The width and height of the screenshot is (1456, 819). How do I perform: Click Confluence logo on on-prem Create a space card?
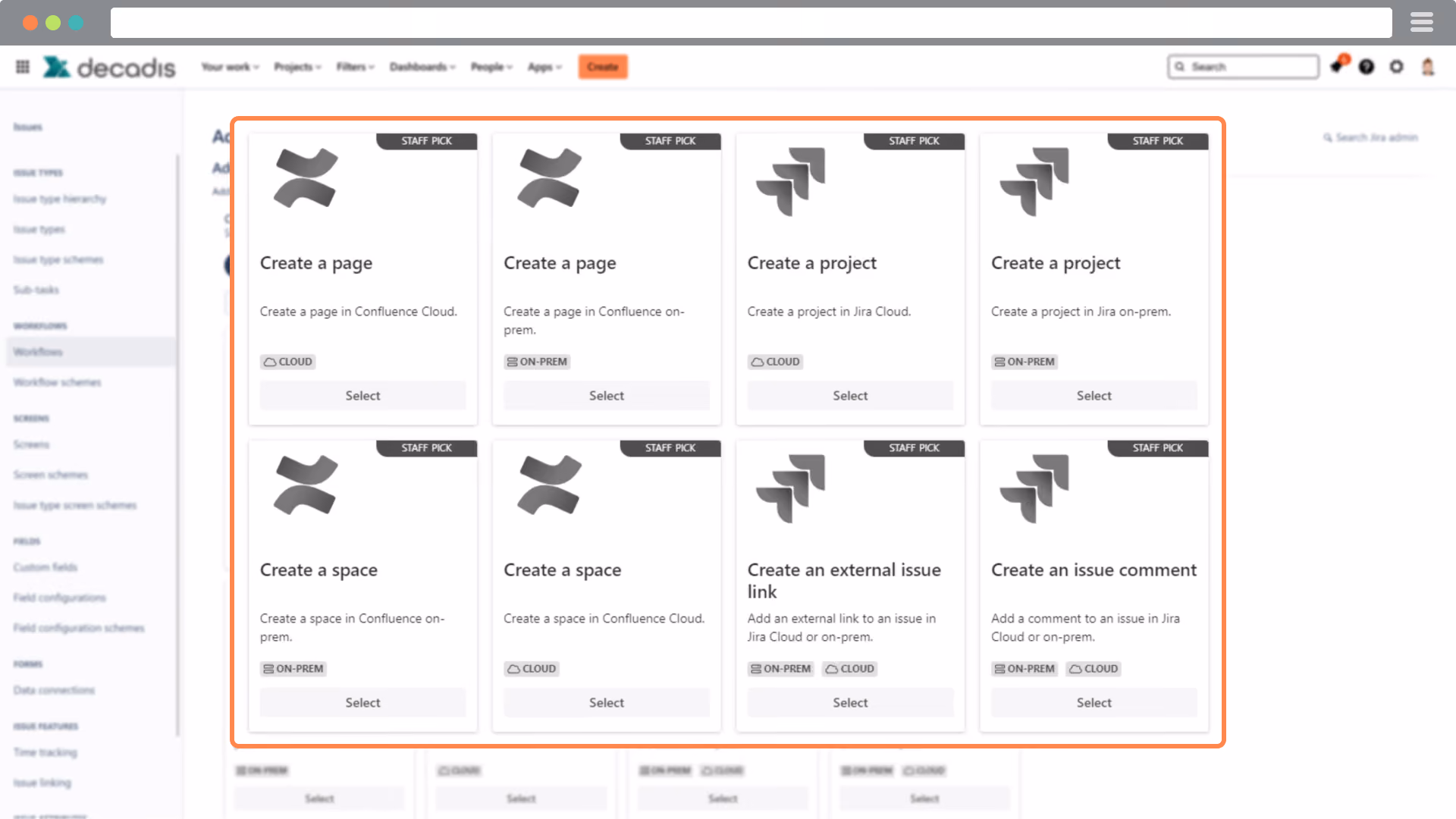pyautogui.click(x=306, y=485)
